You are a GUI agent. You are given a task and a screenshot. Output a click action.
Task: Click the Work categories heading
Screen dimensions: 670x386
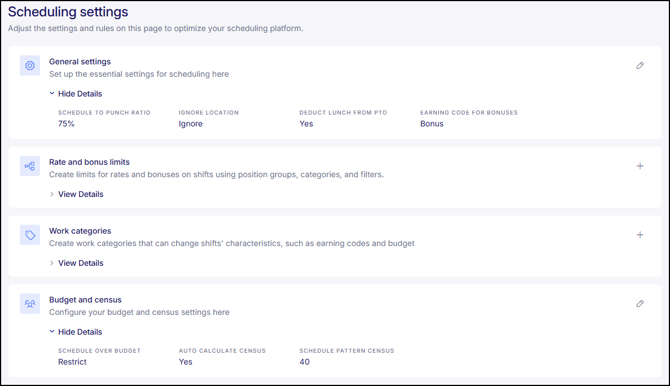(x=80, y=231)
